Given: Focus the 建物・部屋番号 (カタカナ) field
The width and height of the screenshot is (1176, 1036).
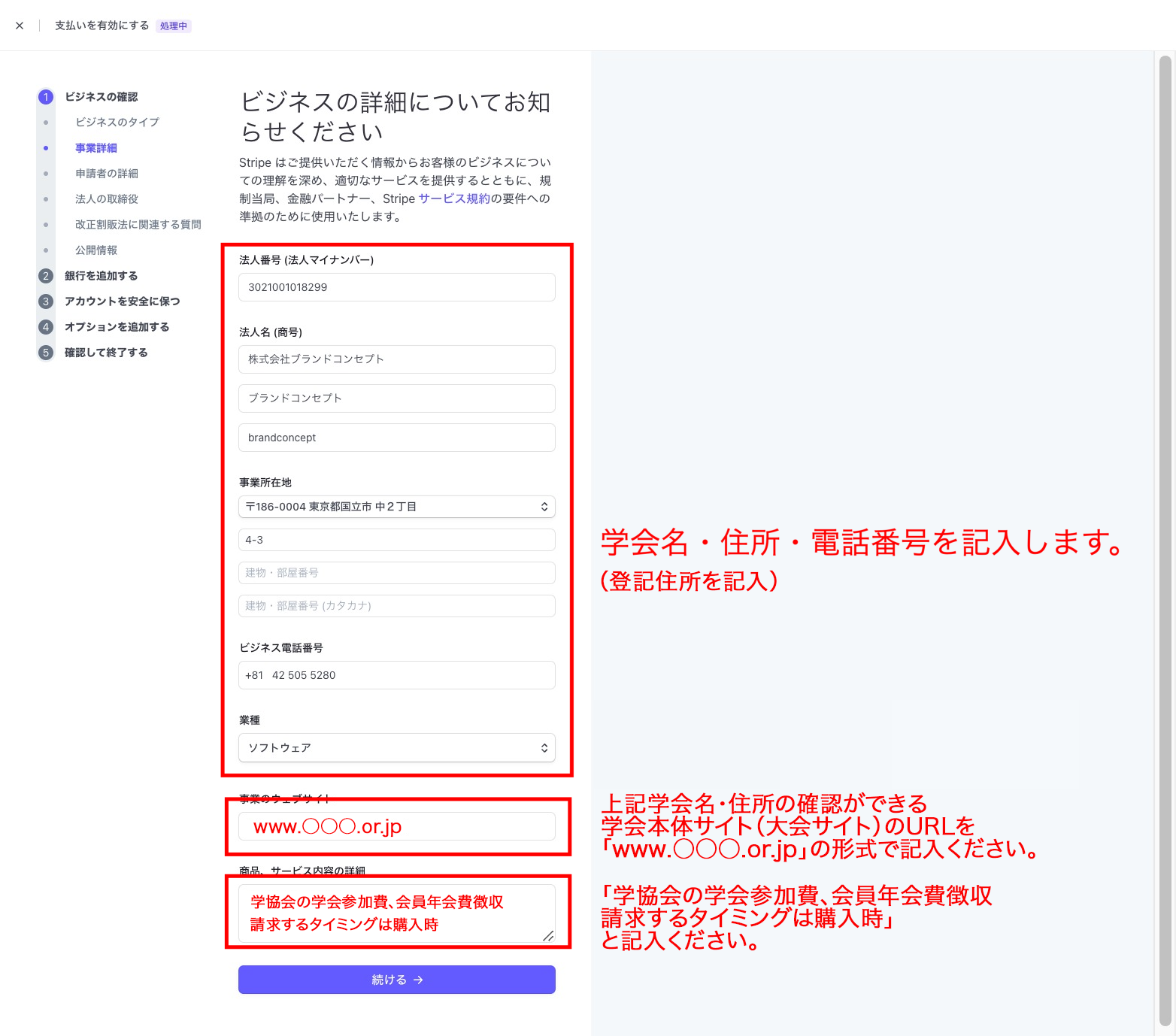Looking at the screenshot, I should tap(396, 606).
